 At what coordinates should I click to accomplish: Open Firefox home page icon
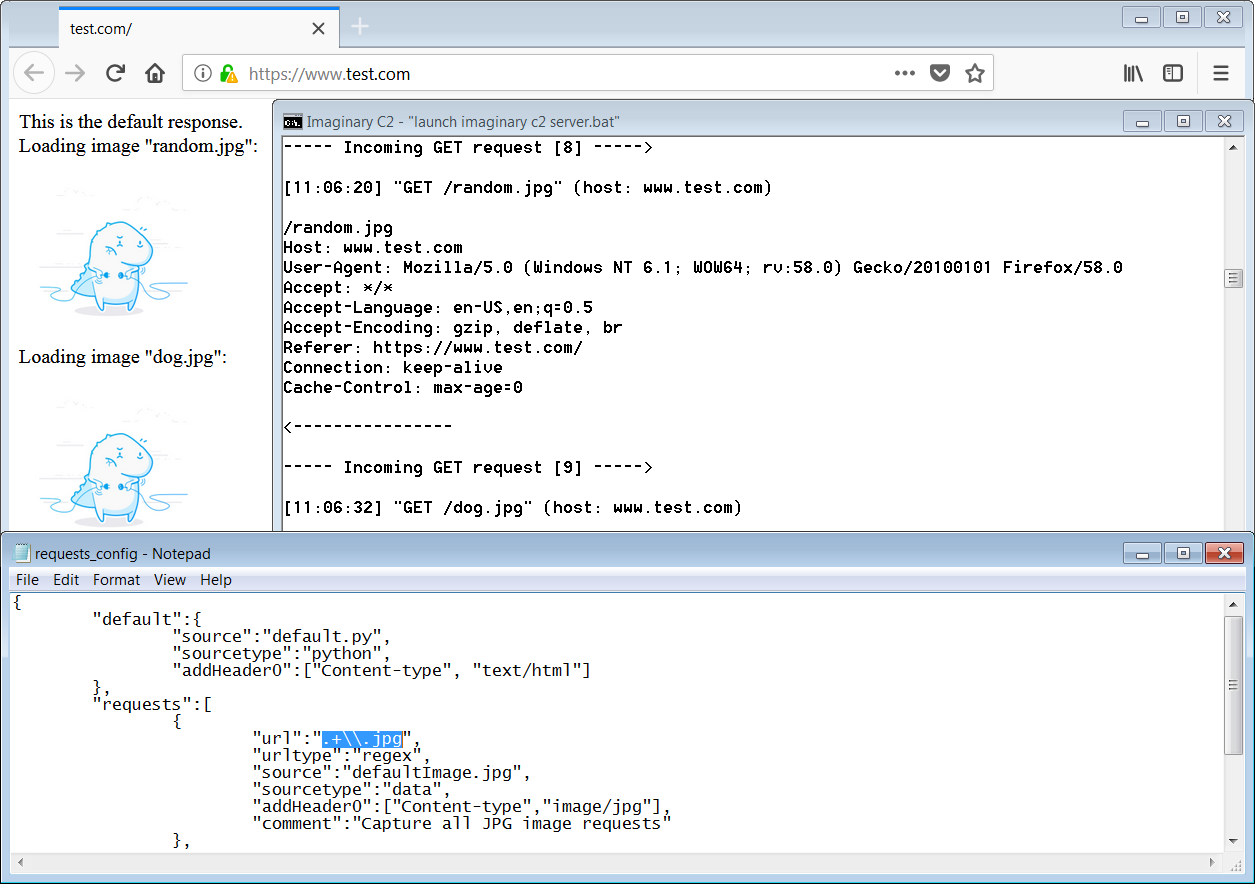(155, 73)
